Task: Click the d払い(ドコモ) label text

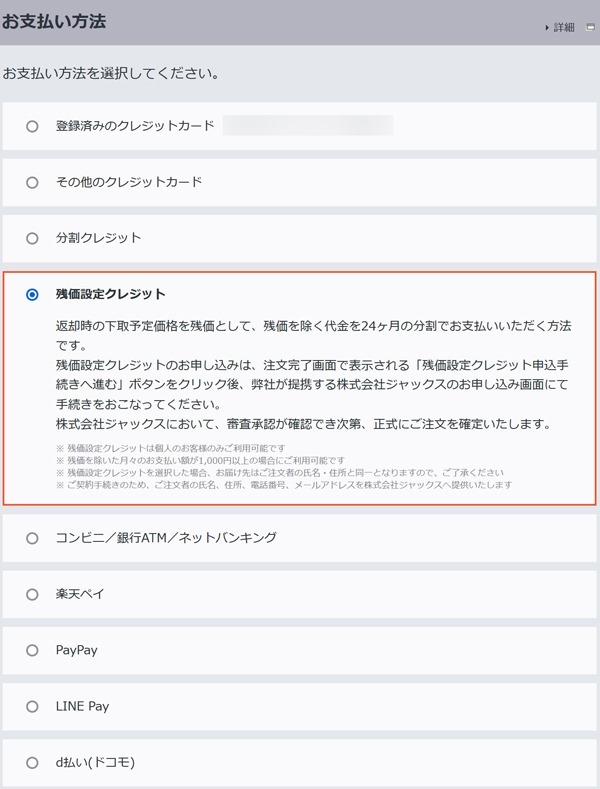Action: [95, 762]
